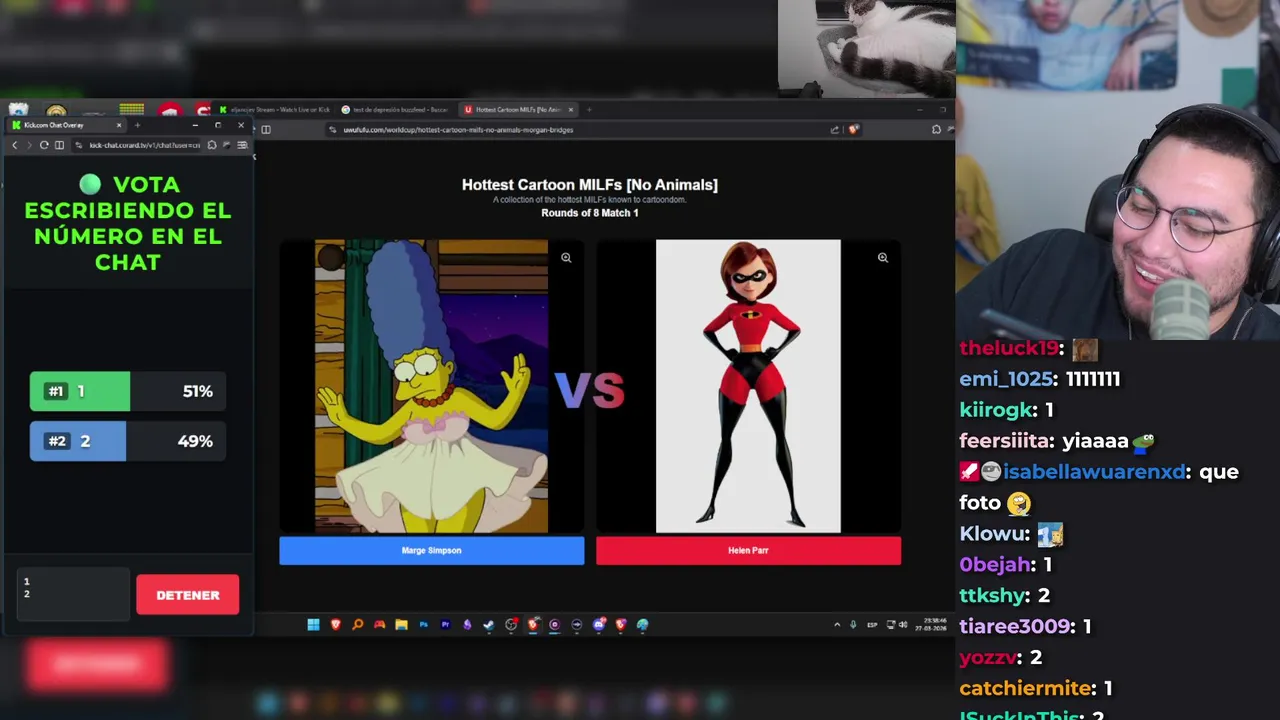
Task: Select Marge Simpson picture
Action: pyautogui.click(x=431, y=386)
